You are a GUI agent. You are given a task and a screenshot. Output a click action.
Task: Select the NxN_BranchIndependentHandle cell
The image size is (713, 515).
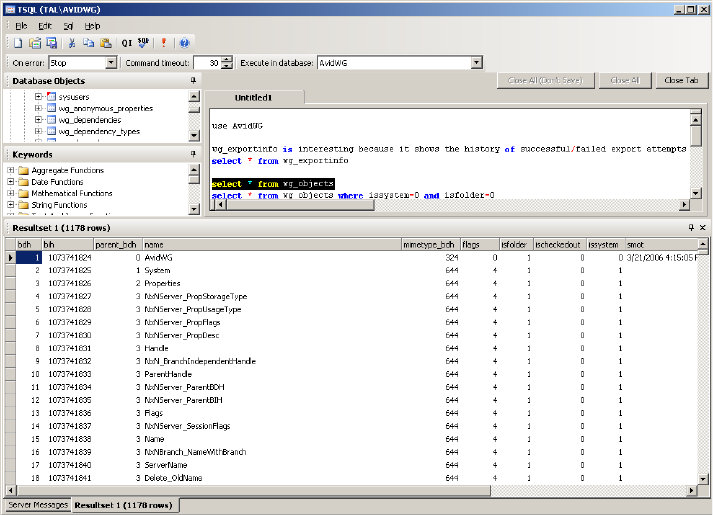pyautogui.click(x=200, y=361)
